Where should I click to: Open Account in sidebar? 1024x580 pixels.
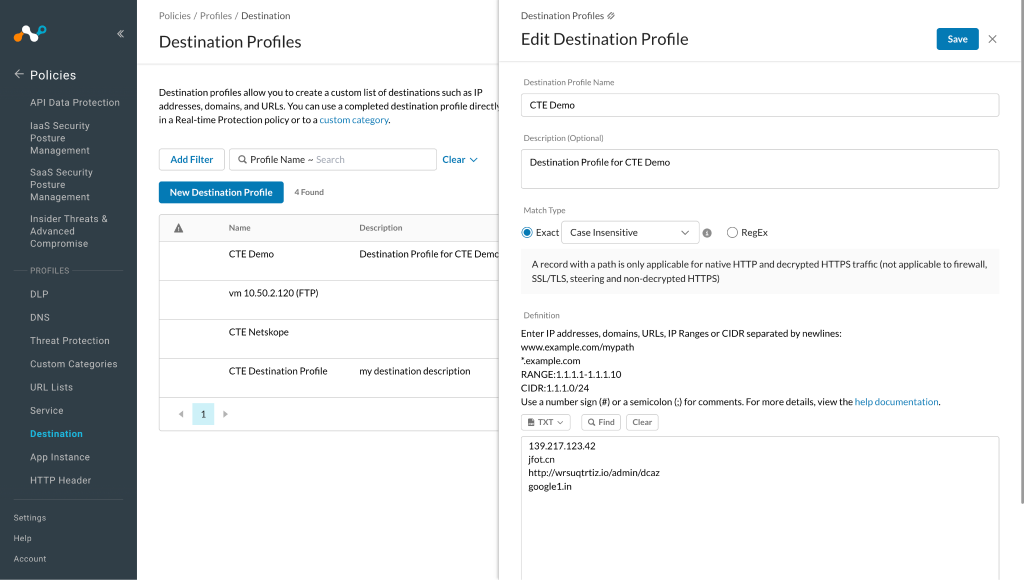point(30,559)
